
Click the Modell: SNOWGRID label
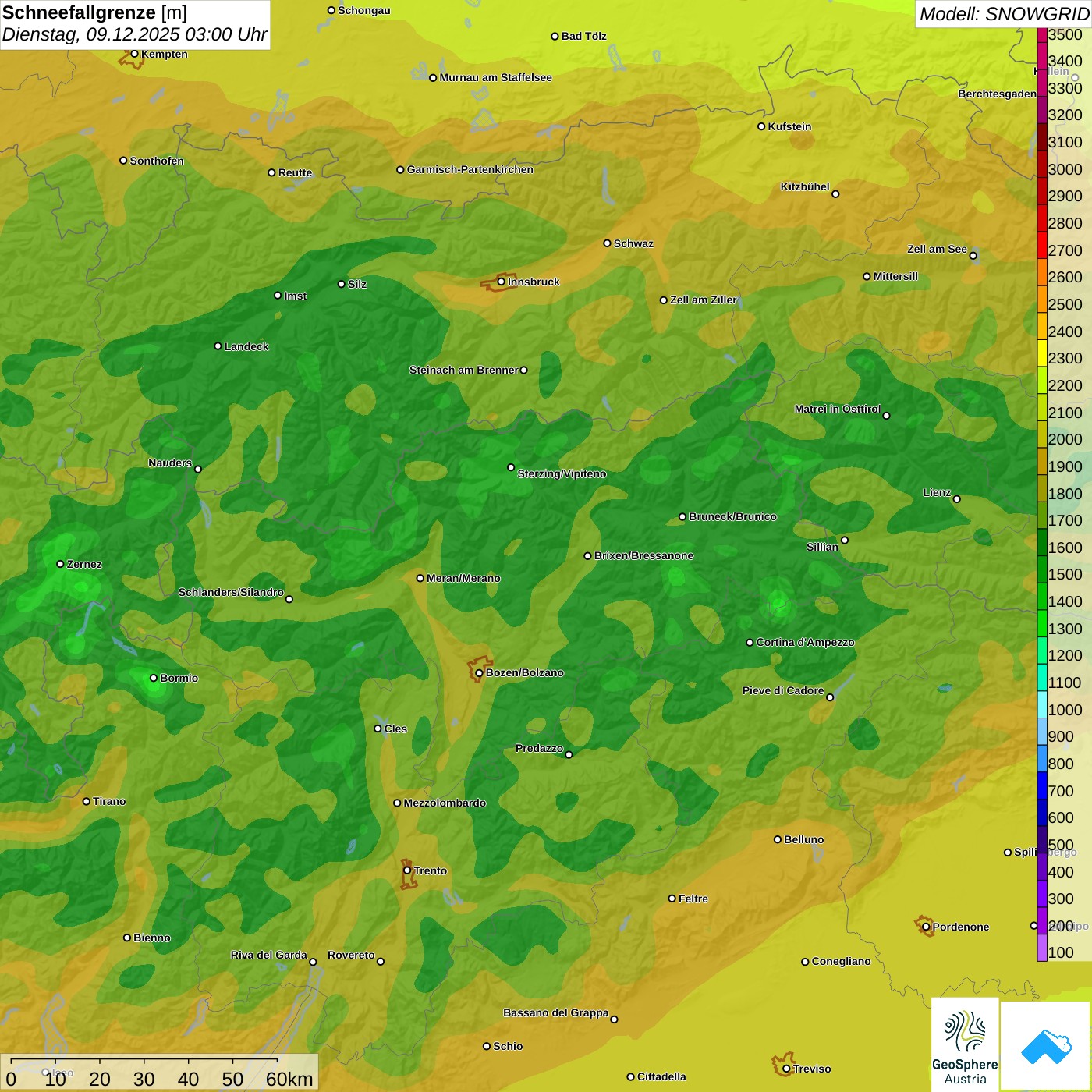[x=1004, y=14]
